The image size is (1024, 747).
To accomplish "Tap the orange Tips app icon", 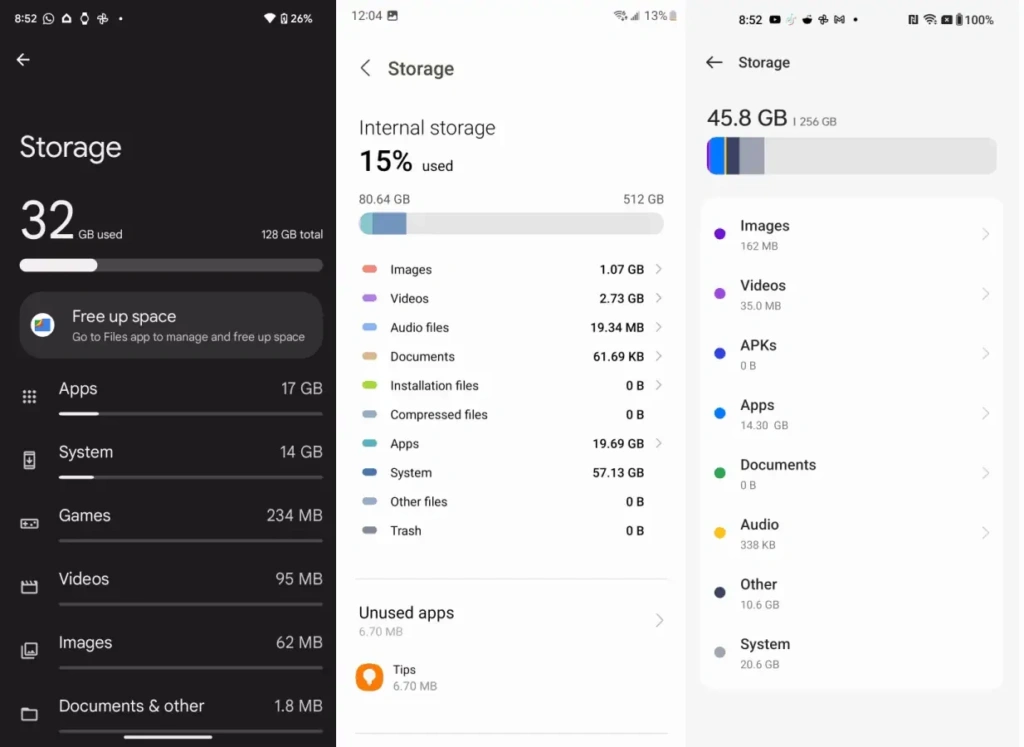I will coord(369,677).
